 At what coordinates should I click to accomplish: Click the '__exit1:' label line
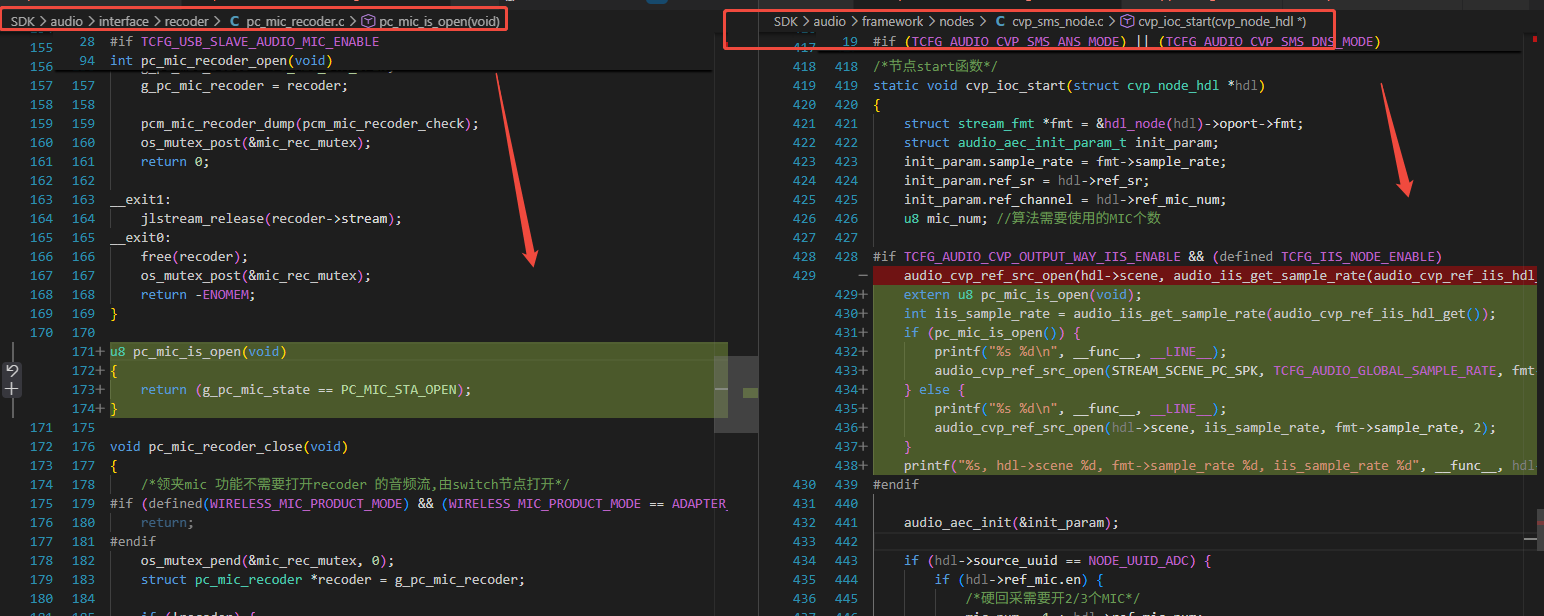[x=138, y=199]
